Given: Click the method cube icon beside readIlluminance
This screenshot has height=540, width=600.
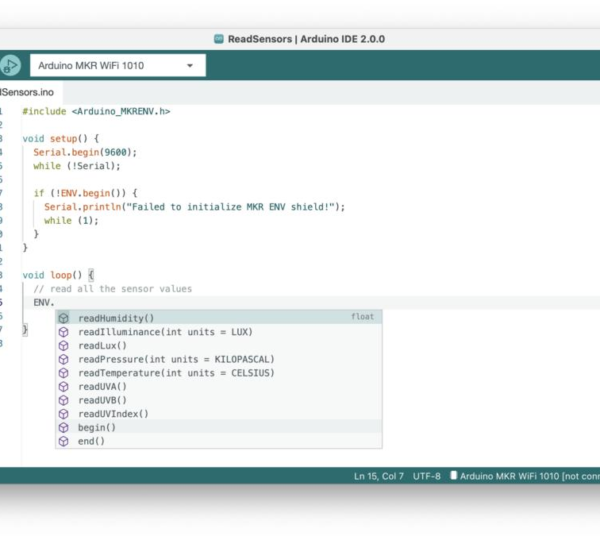Looking at the screenshot, I should click(x=64, y=332).
